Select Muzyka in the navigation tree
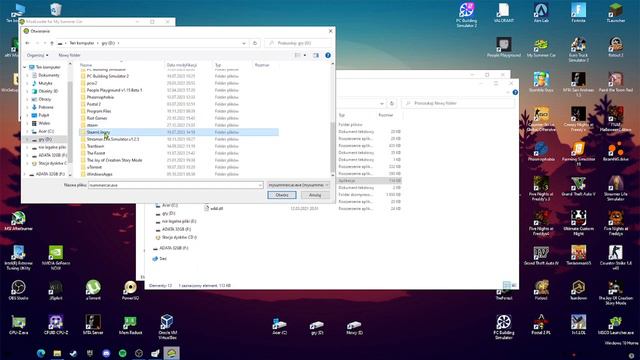This screenshot has height=360, width=640. [x=45, y=83]
